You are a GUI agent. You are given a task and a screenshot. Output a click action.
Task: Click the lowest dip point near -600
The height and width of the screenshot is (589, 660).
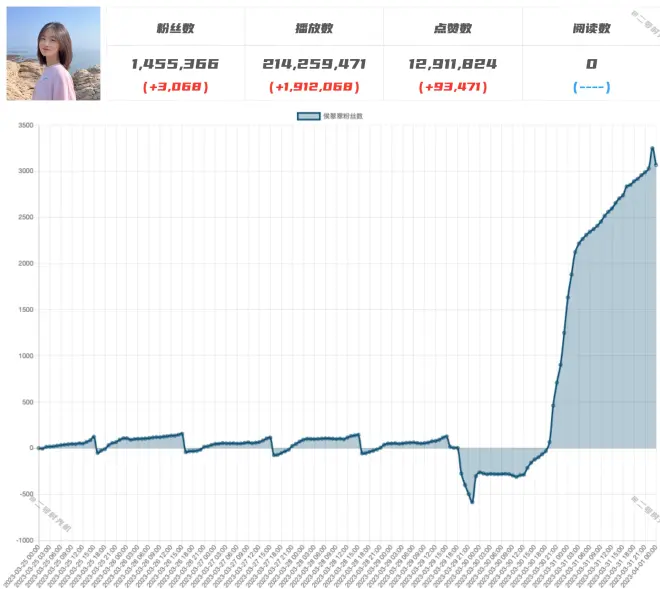[x=472, y=502]
